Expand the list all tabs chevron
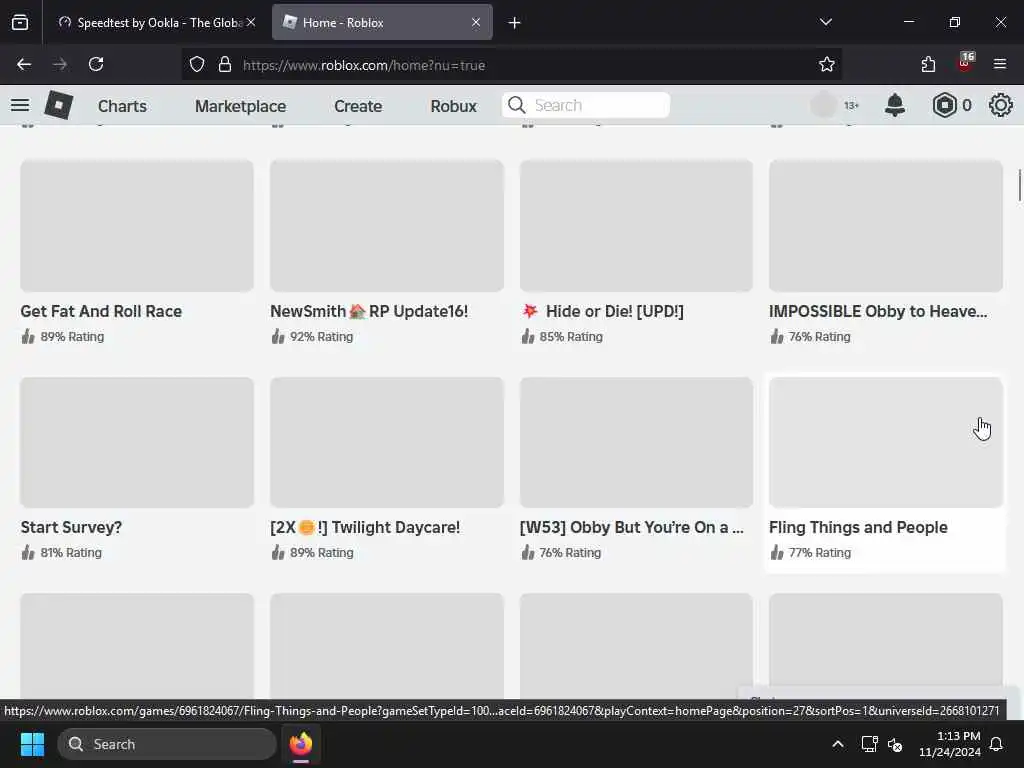1024x768 pixels. 825,22
